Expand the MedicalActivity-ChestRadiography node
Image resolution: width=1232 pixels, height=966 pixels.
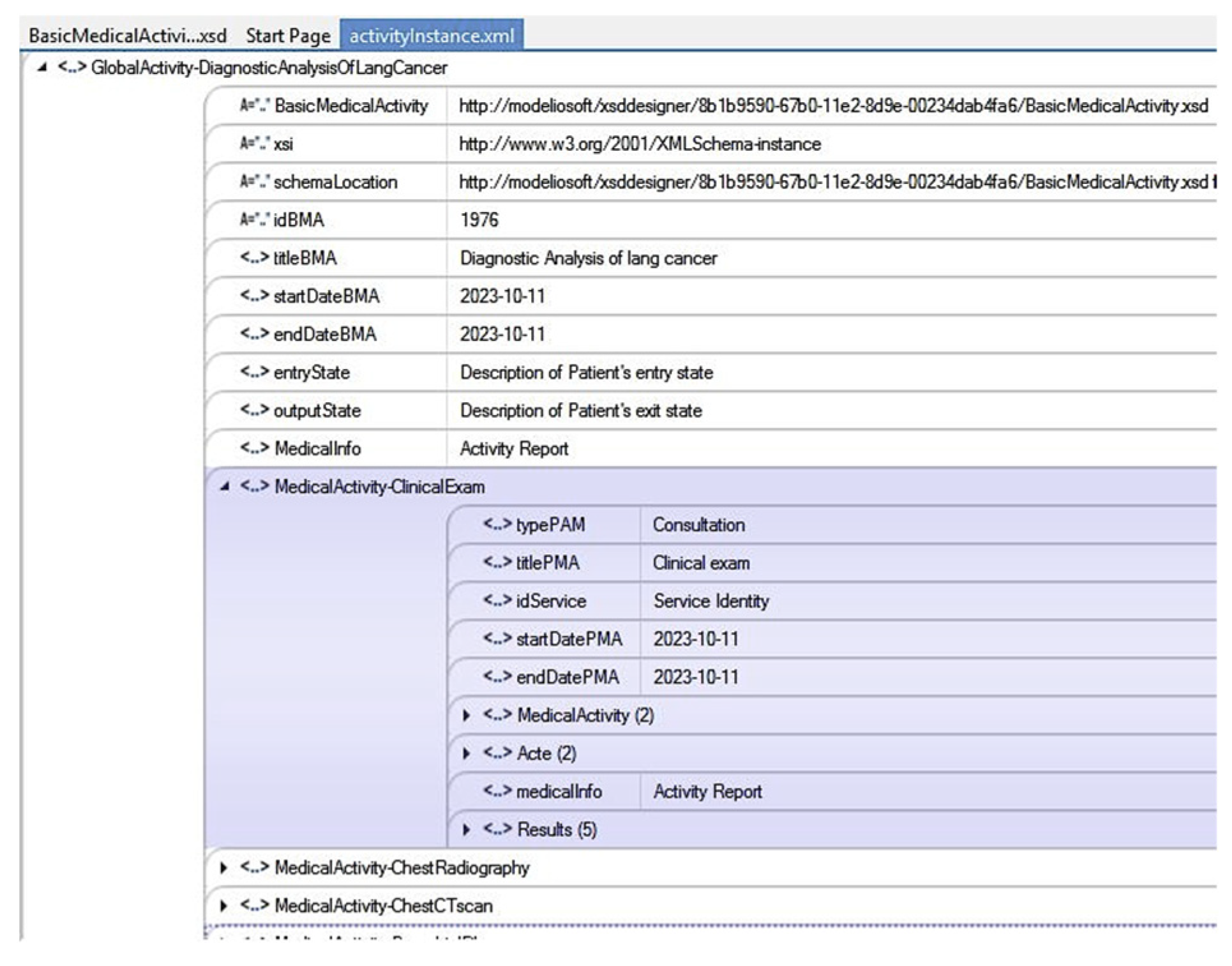(223, 868)
